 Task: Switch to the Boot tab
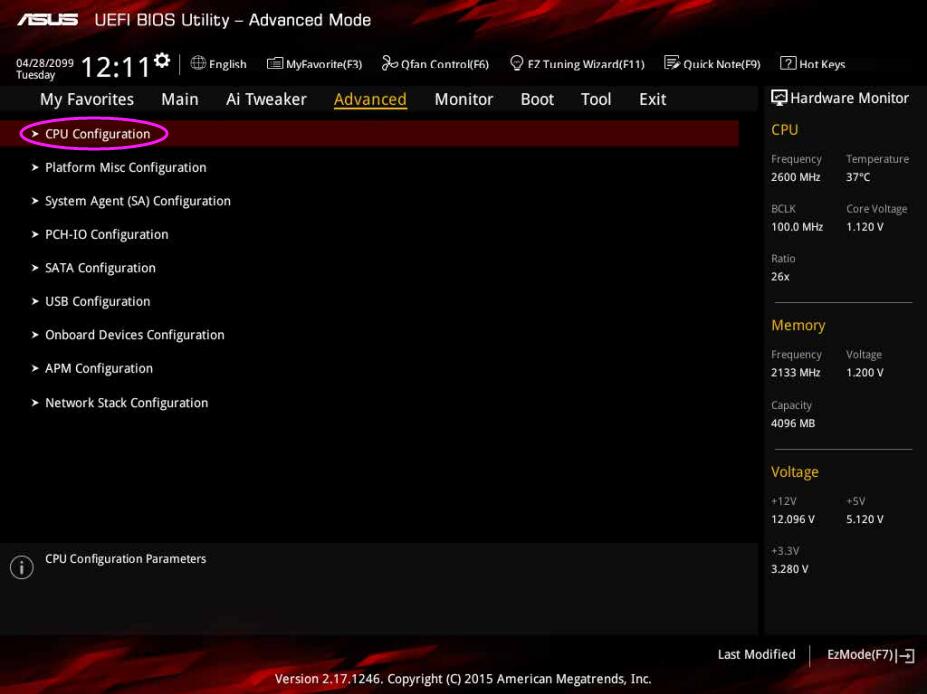click(x=537, y=99)
